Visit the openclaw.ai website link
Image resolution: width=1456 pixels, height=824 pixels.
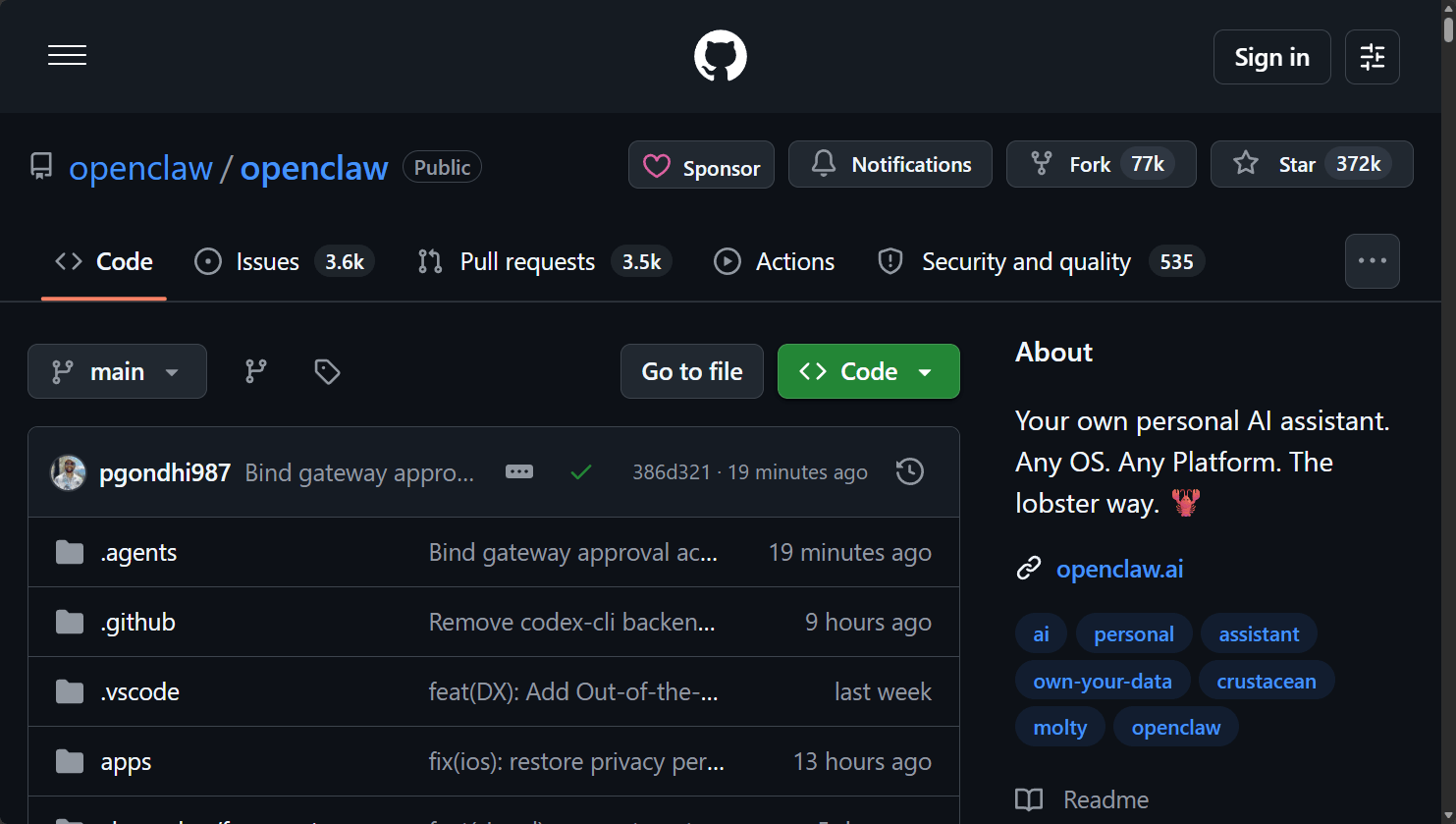click(1119, 570)
